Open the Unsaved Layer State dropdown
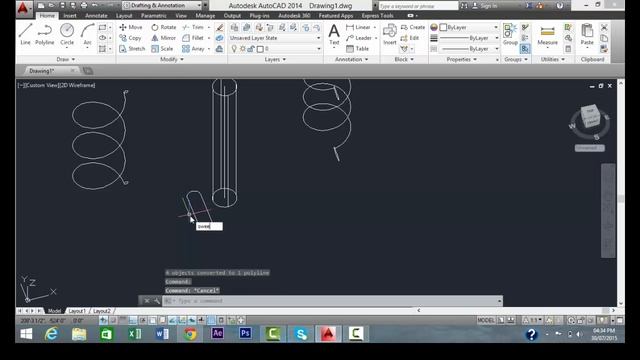The height and width of the screenshot is (360, 640). (275, 38)
